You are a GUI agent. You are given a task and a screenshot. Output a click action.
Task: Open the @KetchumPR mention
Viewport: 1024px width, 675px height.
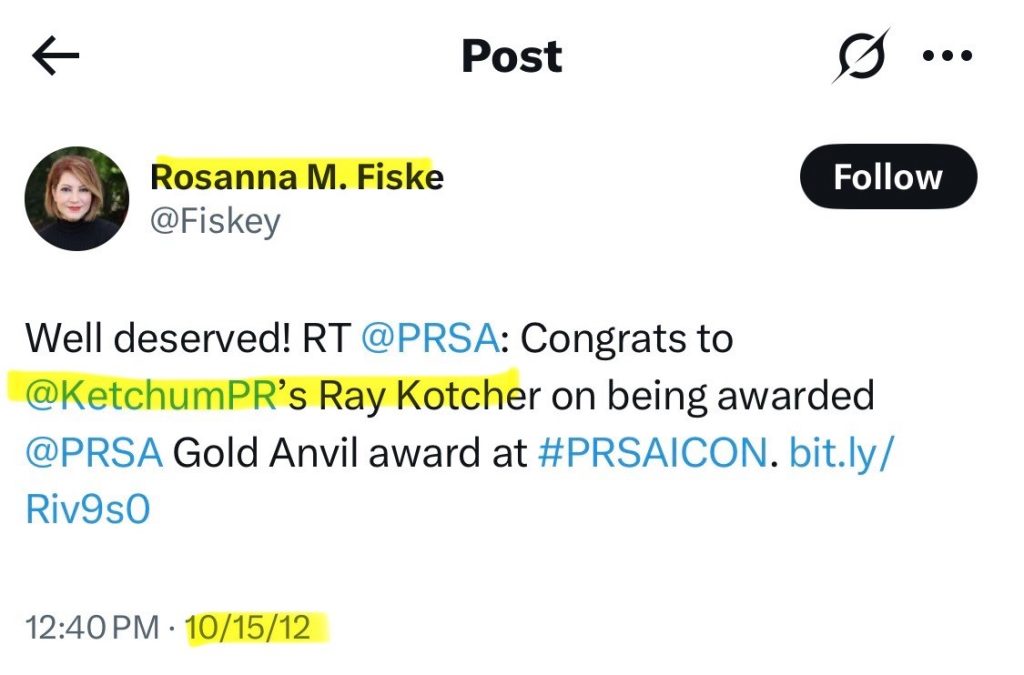pyautogui.click(x=152, y=396)
